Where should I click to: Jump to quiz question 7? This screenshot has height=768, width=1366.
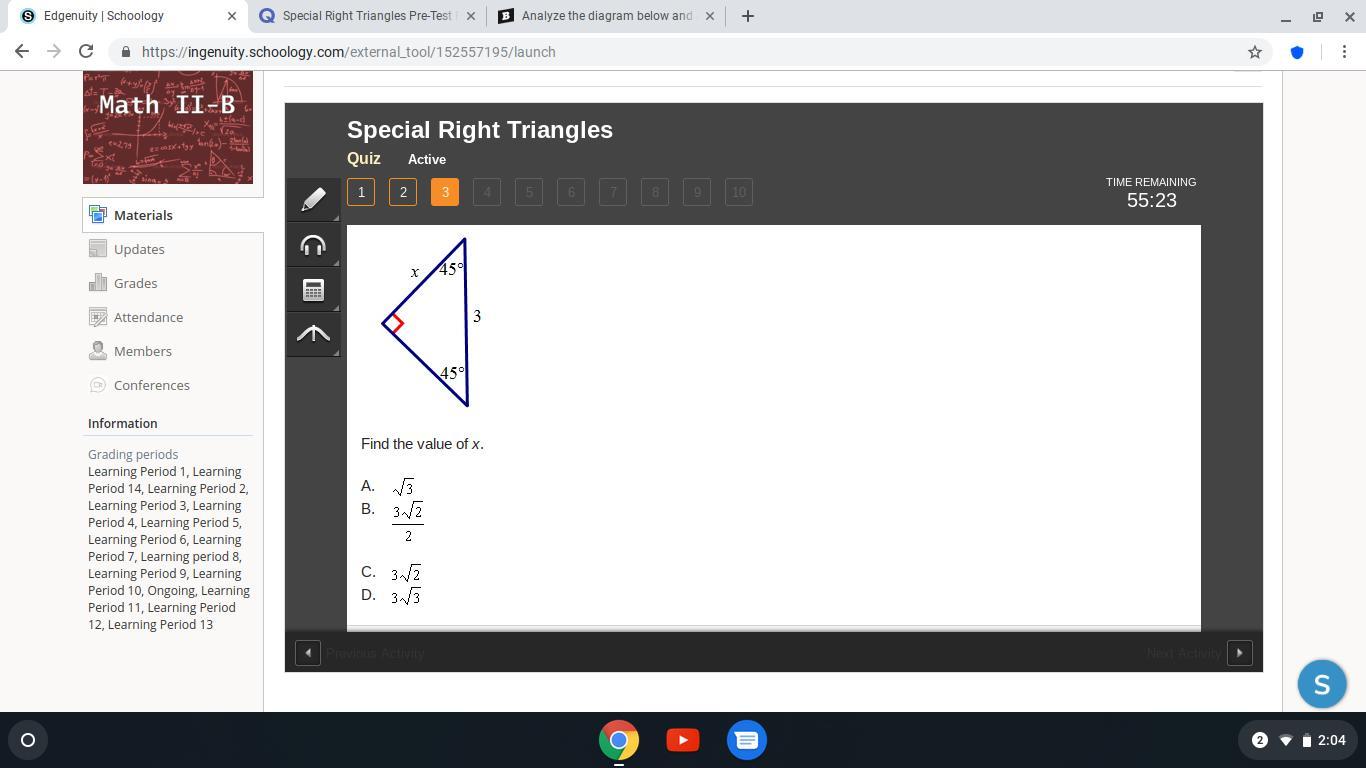(x=613, y=192)
